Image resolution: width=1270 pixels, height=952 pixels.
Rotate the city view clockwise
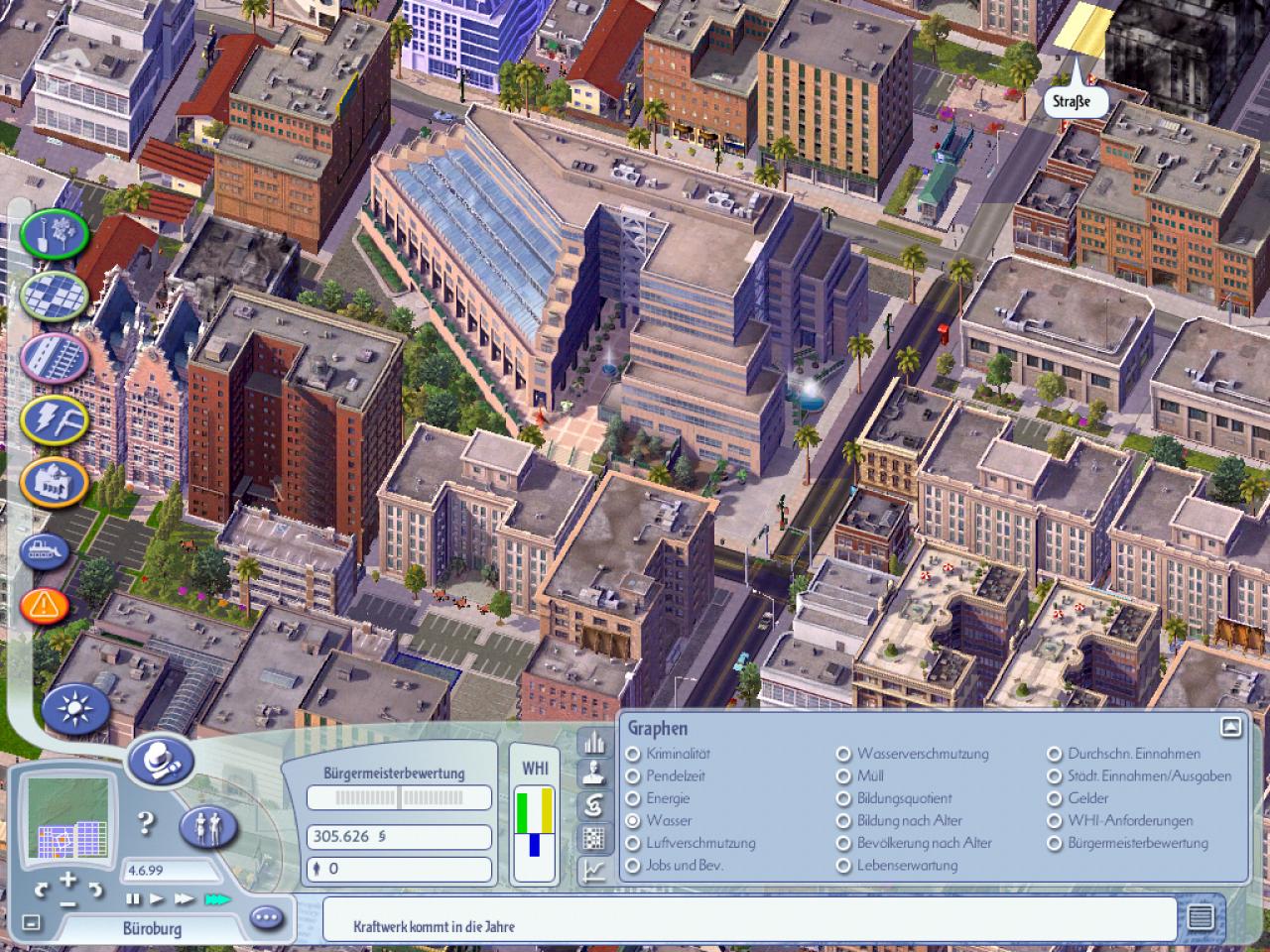point(96,888)
